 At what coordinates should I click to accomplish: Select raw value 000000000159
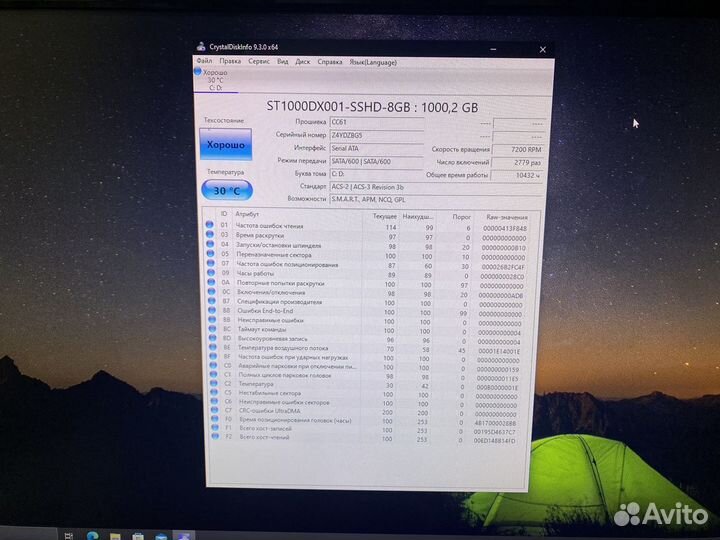[498, 369]
